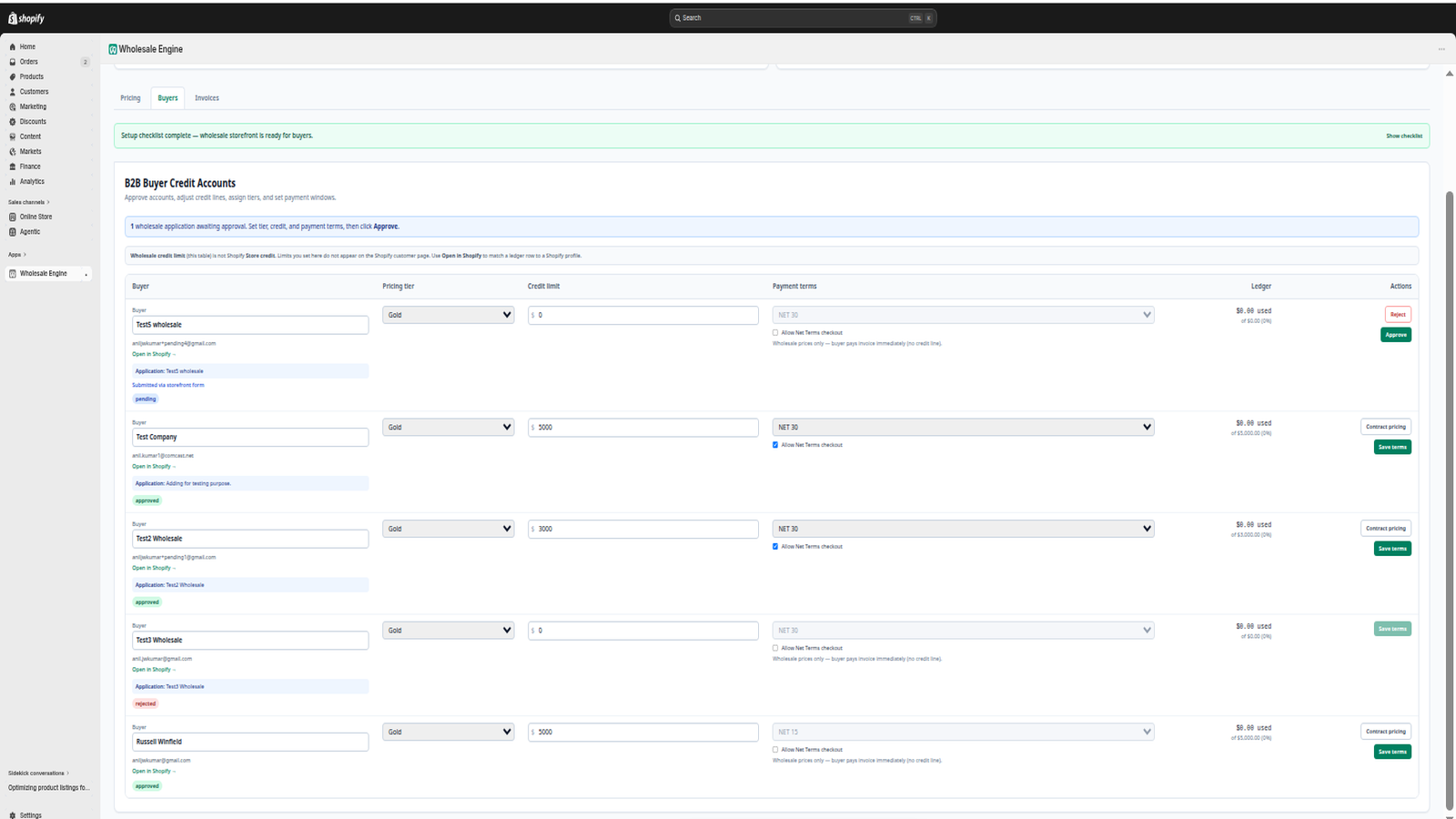Image resolution: width=1456 pixels, height=819 pixels.
Task: Approve the Test5 wholesale application
Action: [1396, 335]
